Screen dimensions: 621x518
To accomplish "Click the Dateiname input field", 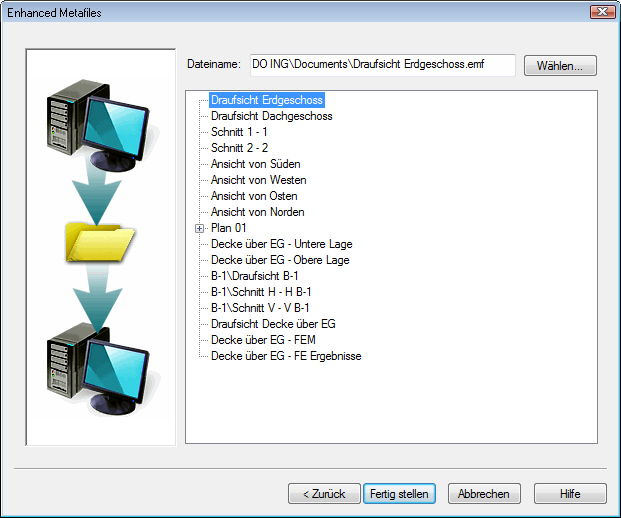I will pyautogui.click(x=383, y=65).
